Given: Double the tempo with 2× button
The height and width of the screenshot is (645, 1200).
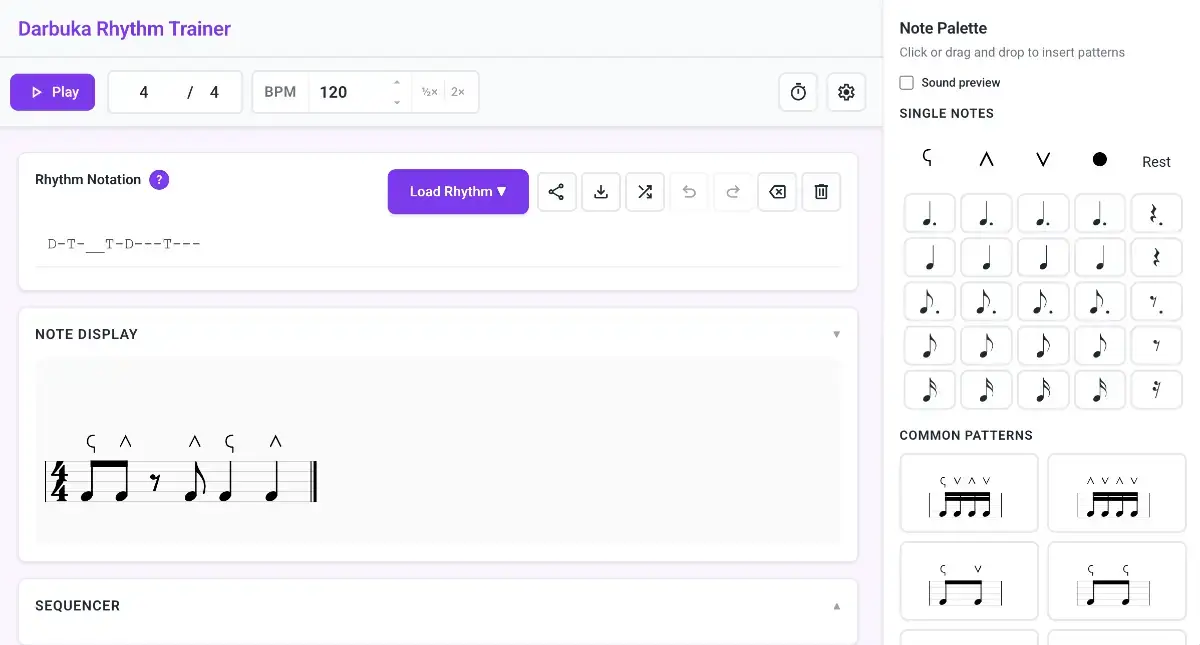Looking at the screenshot, I should tap(458, 92).
